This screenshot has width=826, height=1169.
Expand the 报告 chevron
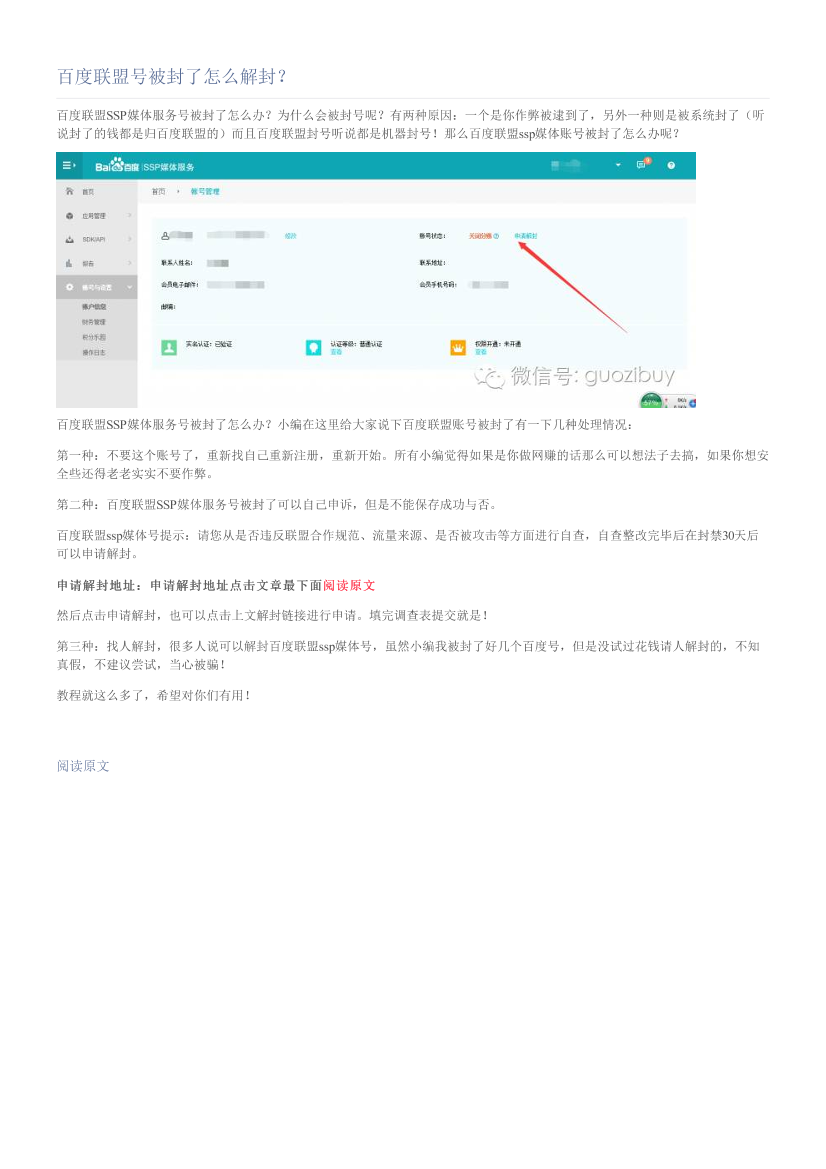130,263
